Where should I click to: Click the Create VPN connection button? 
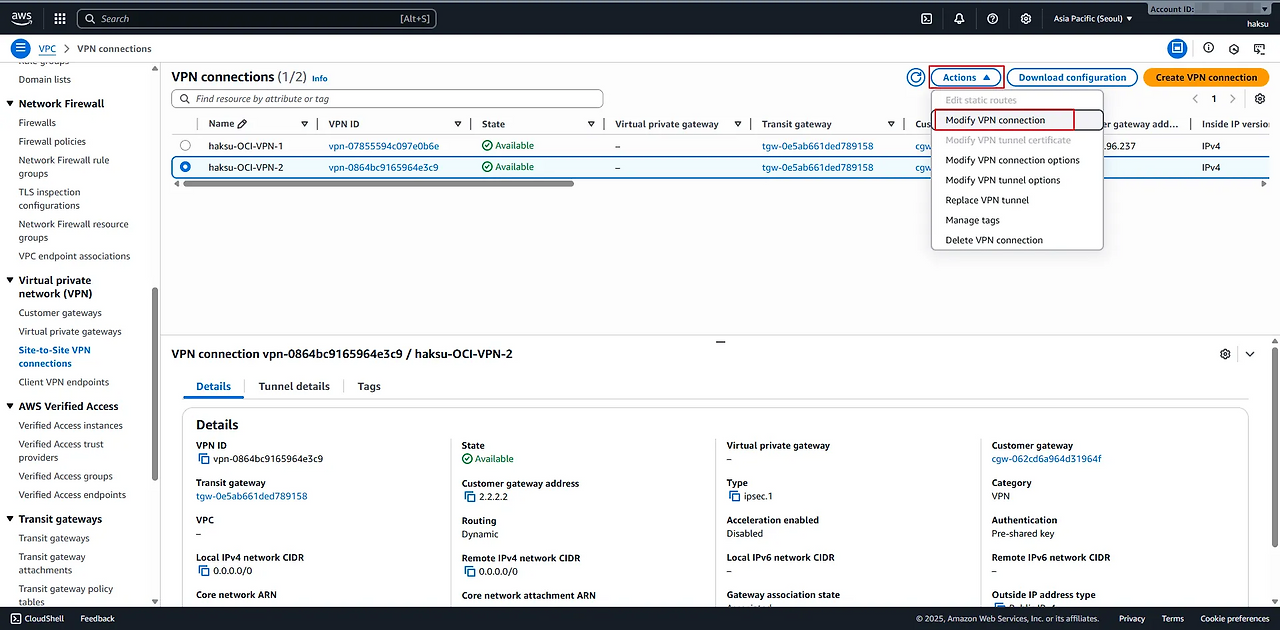1205,77
